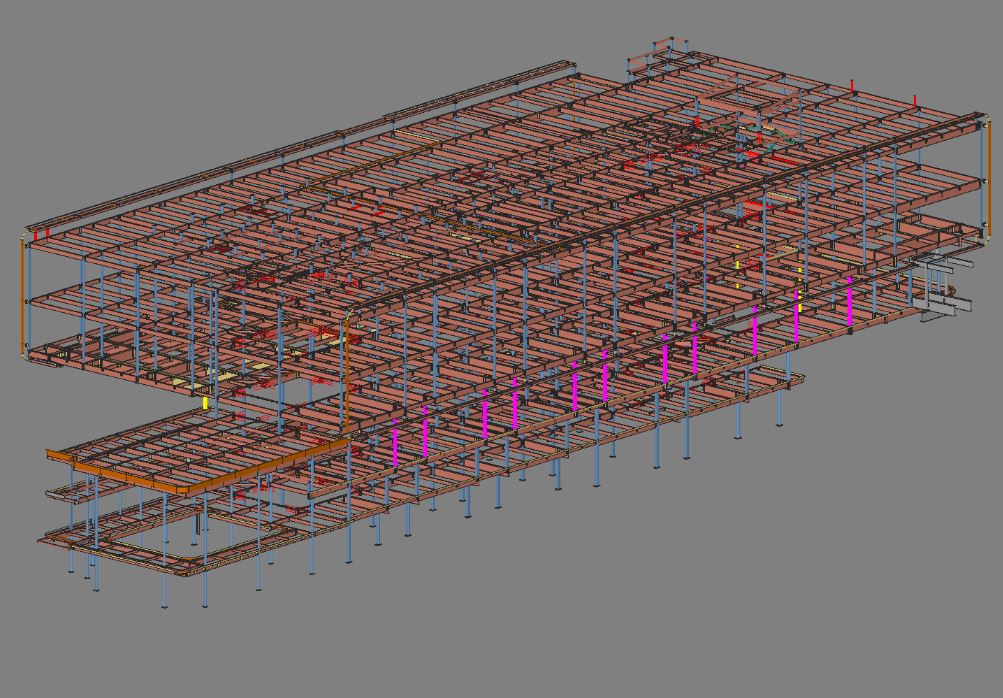1003x698 pixels.
Task: Click the left red post on the far roof edge
Action: click(852, 87)
